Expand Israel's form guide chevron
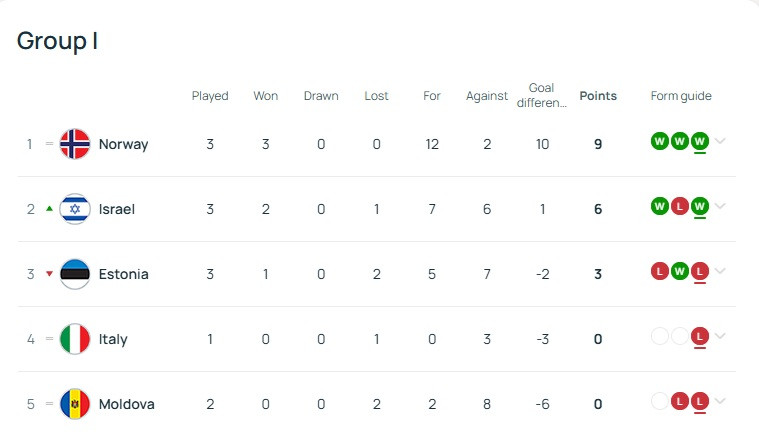 pos(720,206)
